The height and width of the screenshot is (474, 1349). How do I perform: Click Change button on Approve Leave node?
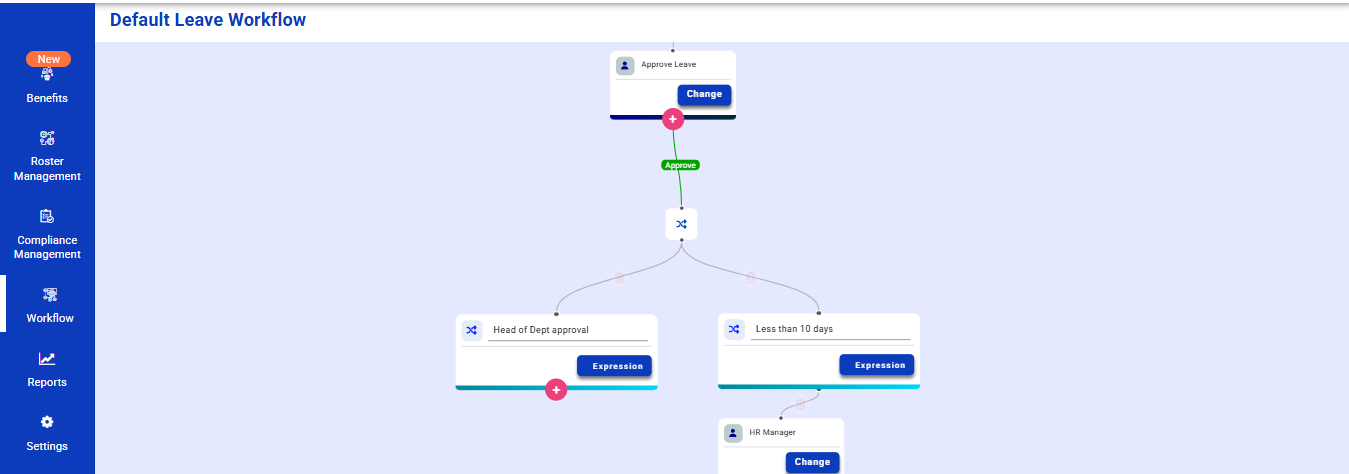tap(704, 94)
